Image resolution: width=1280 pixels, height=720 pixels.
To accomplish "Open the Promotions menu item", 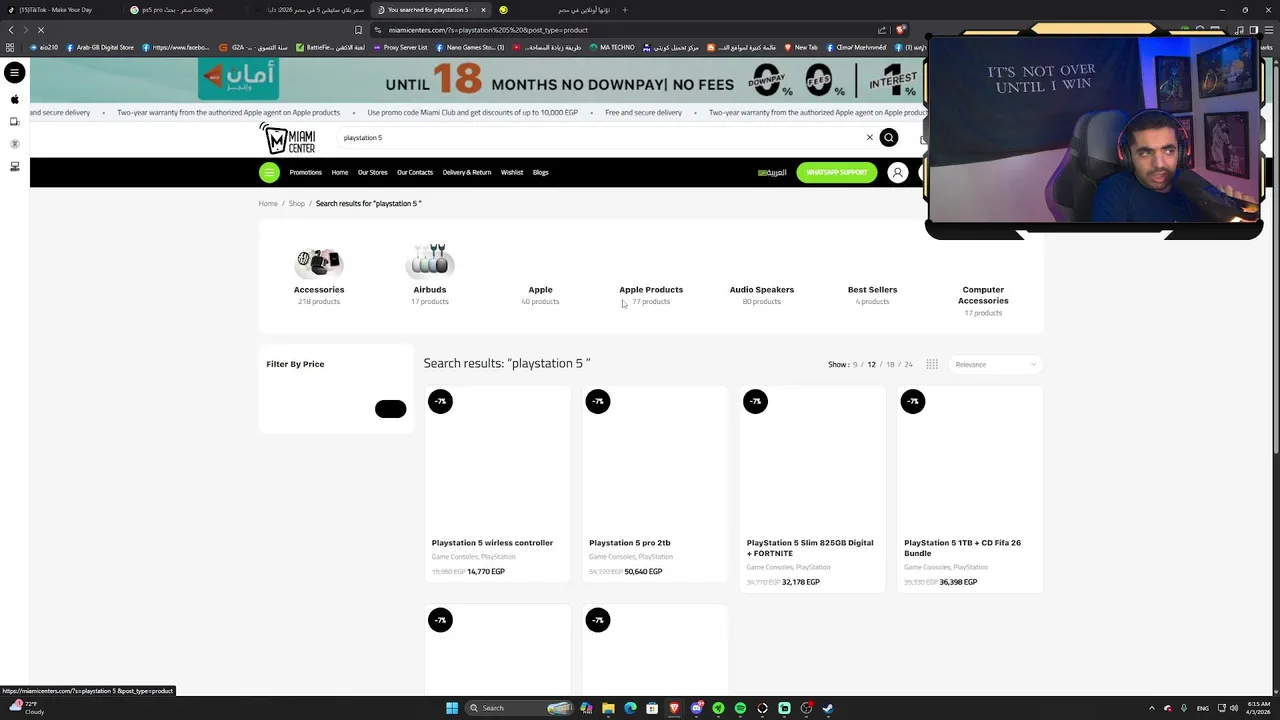I will (x=306, y=172).
